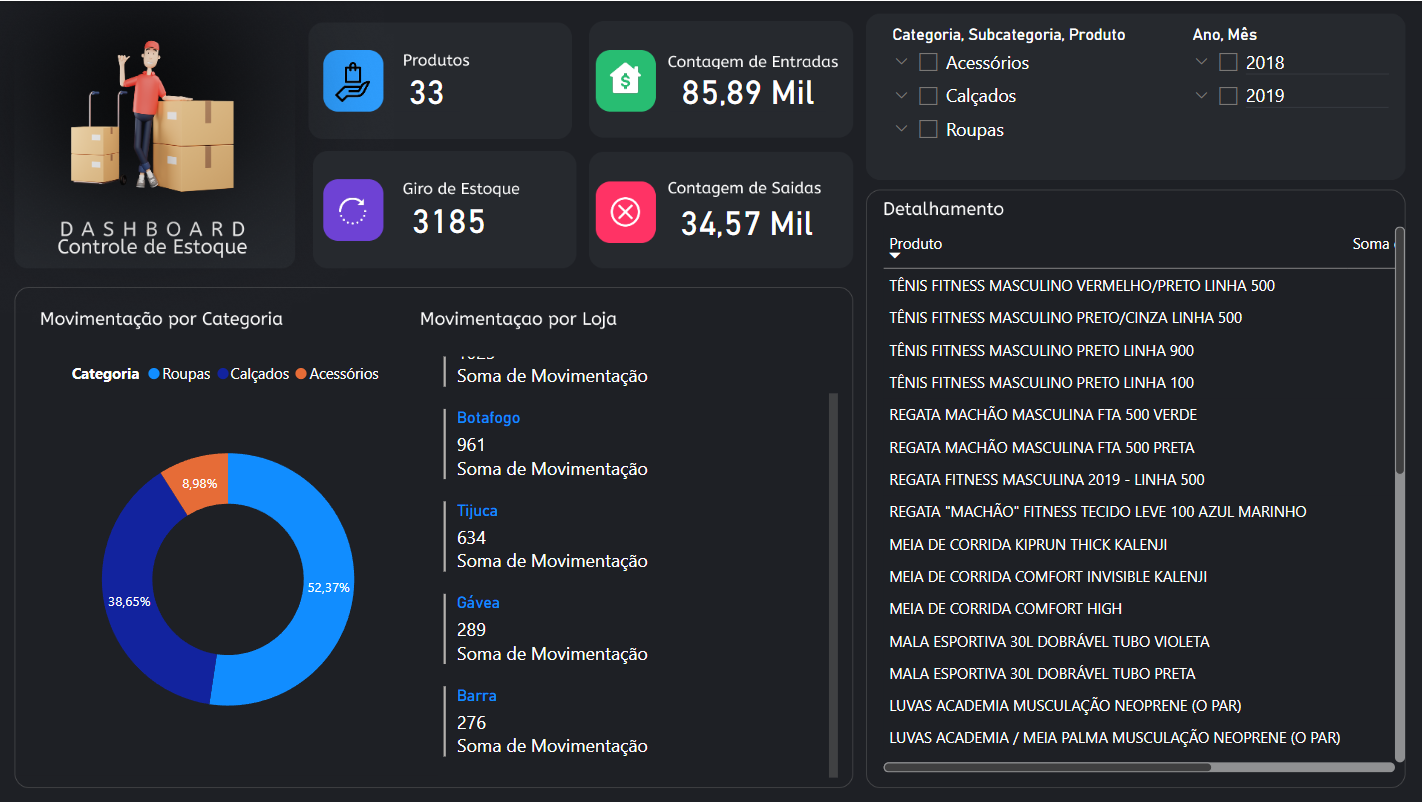1422x802 pixels.
Task: Select row REGATA MACHÃO MASCULINA FTA 500 VERDE
Action: [x=1140, y=414]
